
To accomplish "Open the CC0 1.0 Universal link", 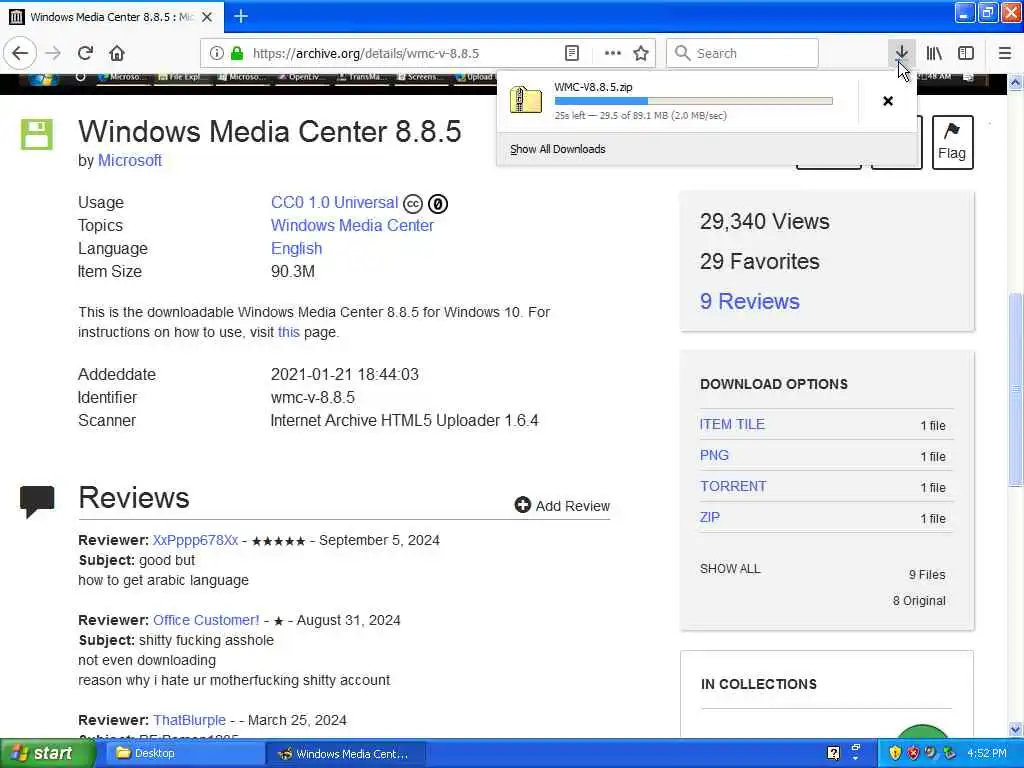I will (x=334, y=202).
